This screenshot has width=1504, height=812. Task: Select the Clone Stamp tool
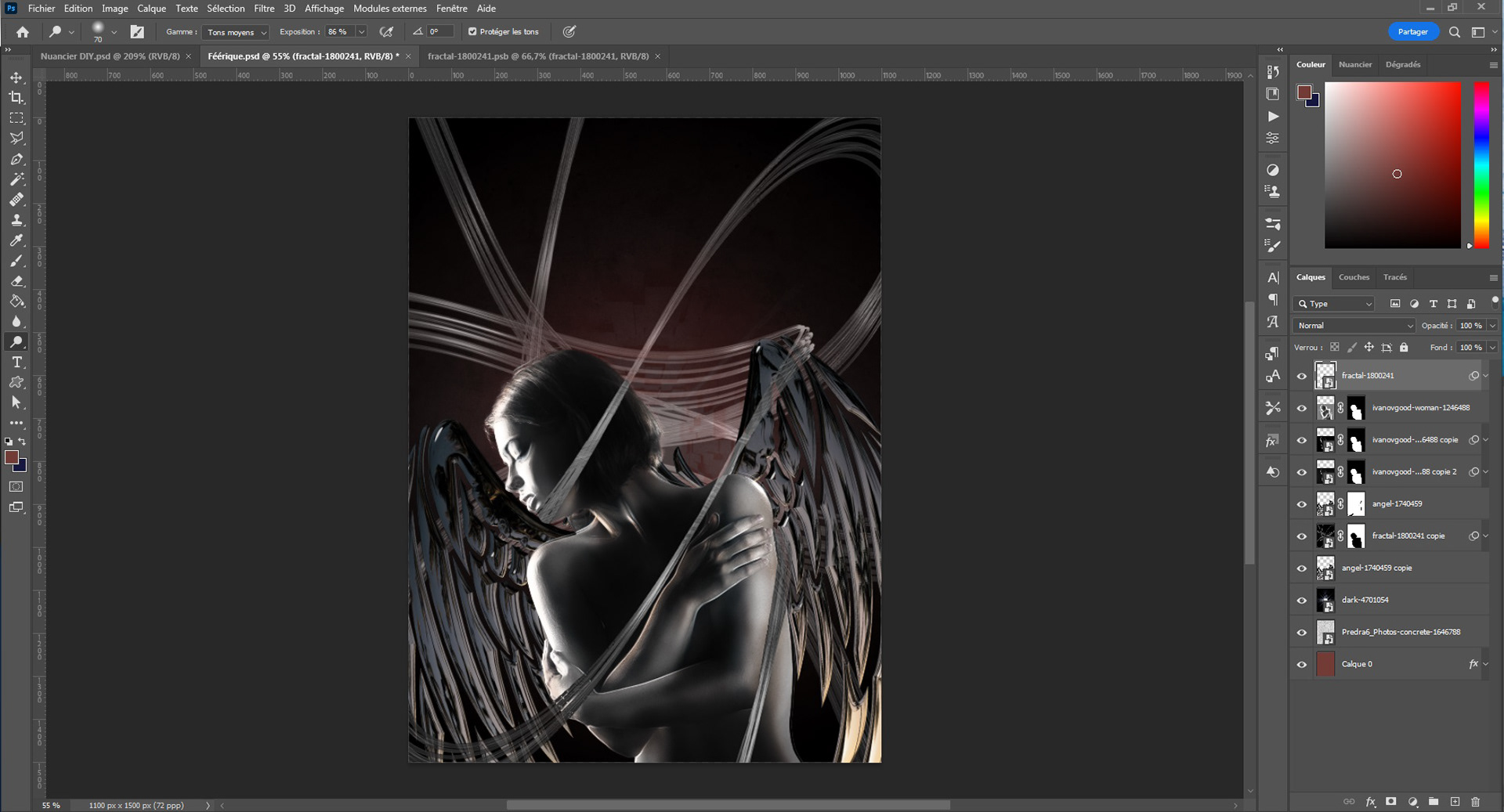(x=16, y=220)
